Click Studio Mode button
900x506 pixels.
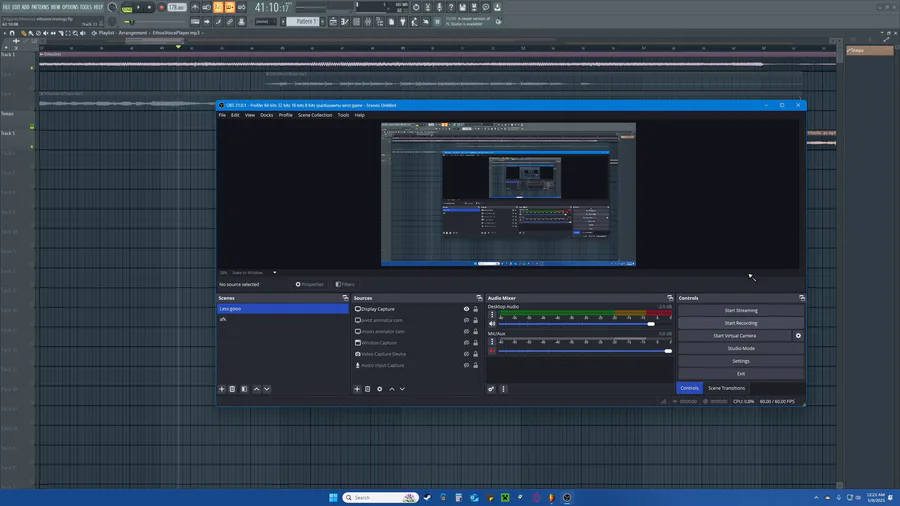(741, 348)
